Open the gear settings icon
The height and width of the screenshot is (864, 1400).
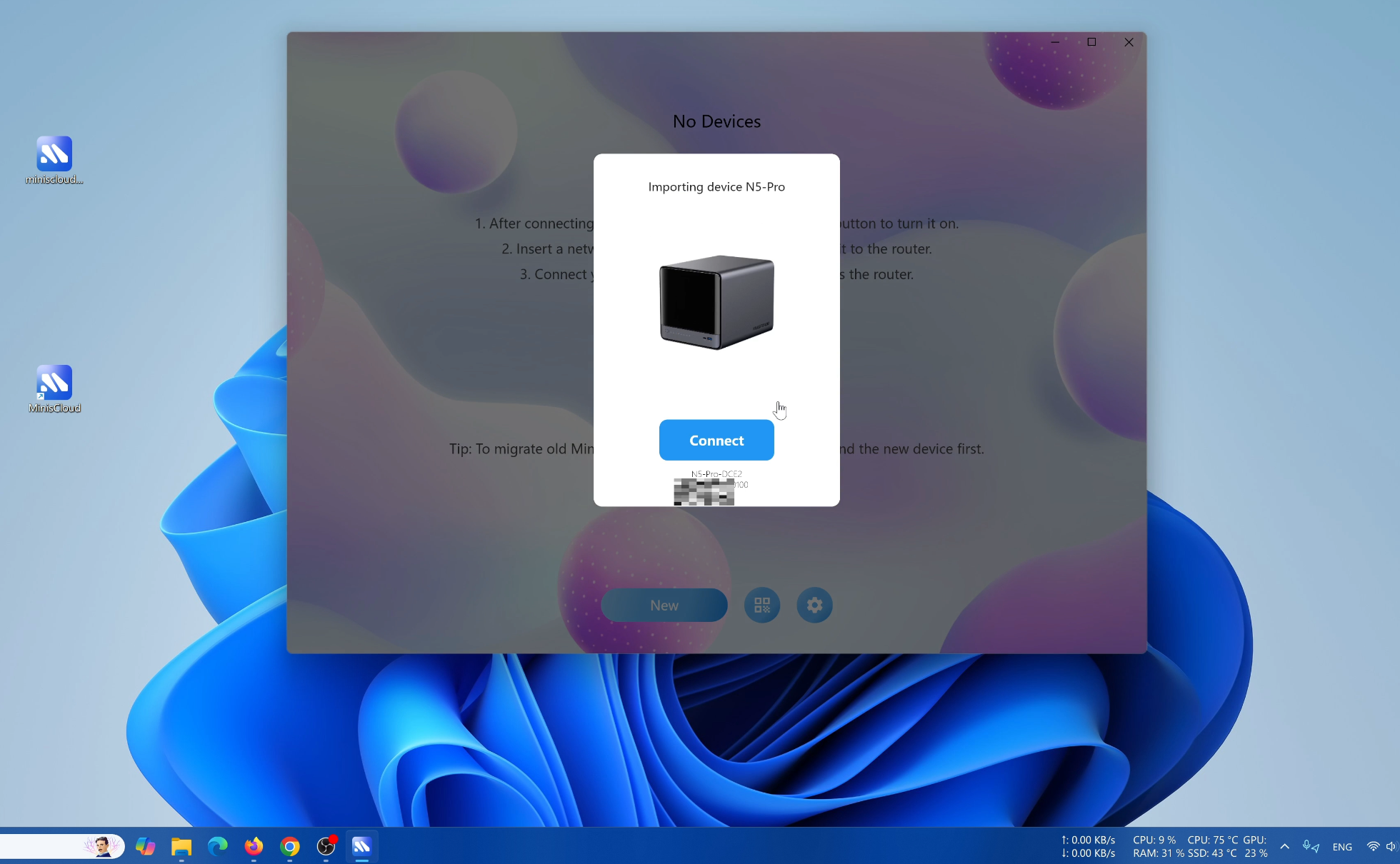tap(814, 605)
